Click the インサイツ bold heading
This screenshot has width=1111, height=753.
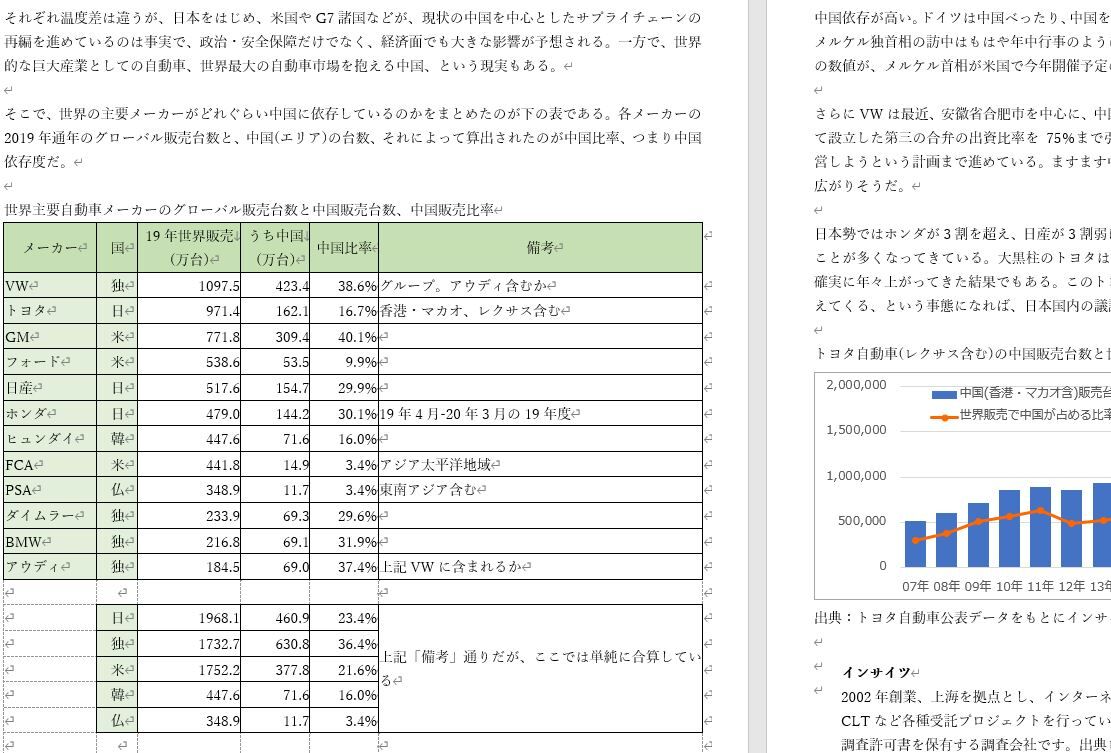coord(876,672)
